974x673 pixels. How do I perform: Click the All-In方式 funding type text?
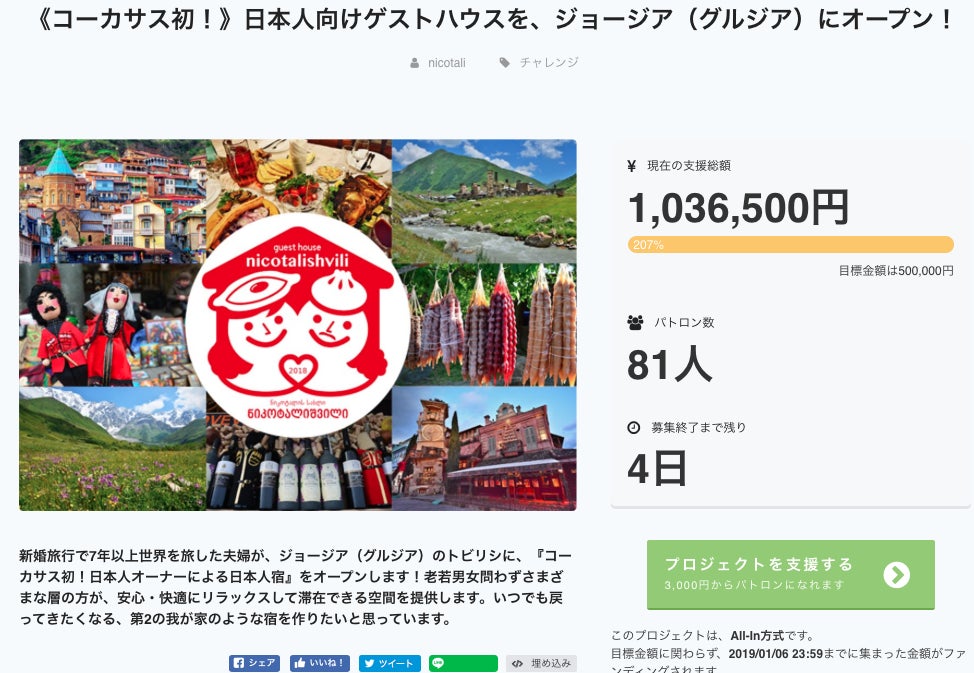pos(757,636)
